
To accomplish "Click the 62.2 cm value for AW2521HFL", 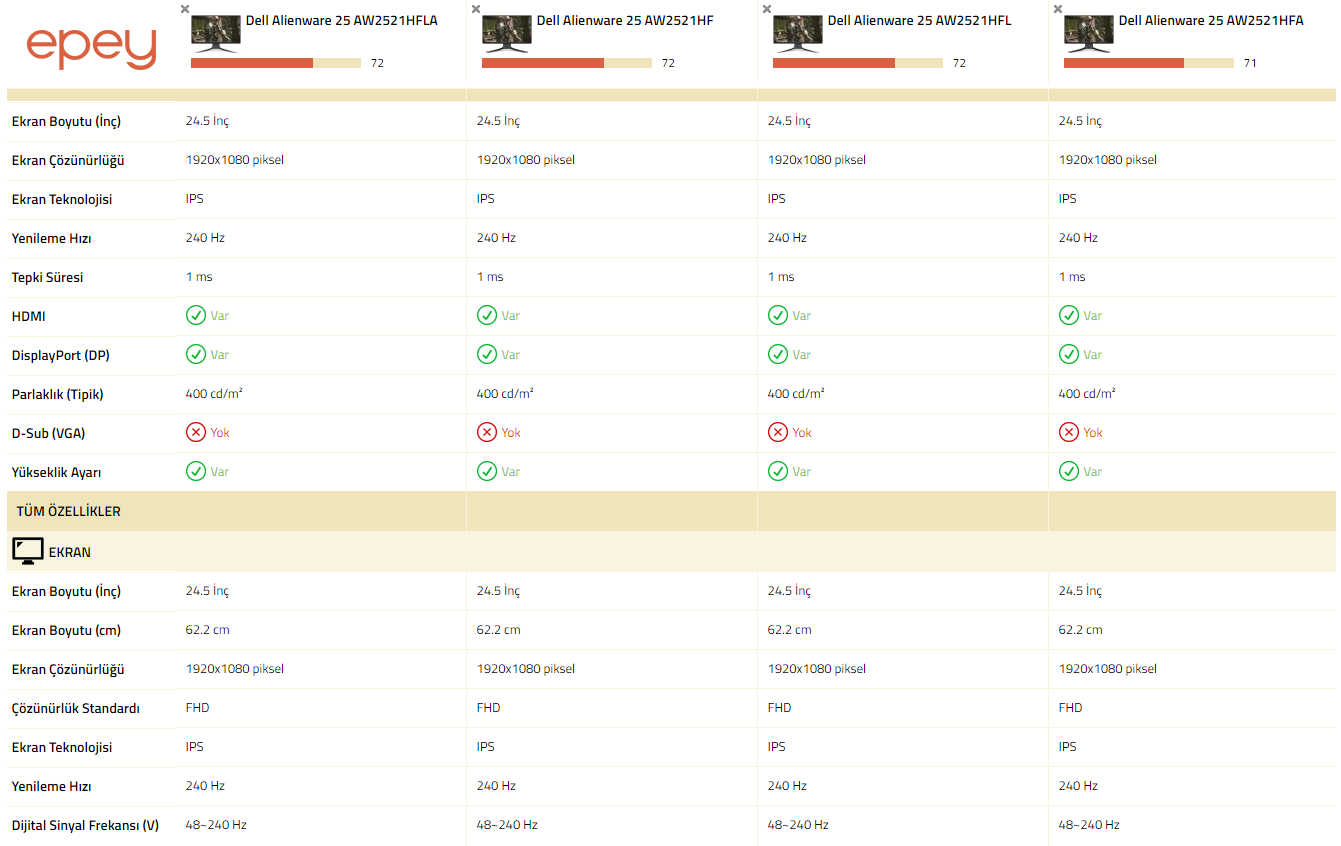I will [x=790, y=630].
